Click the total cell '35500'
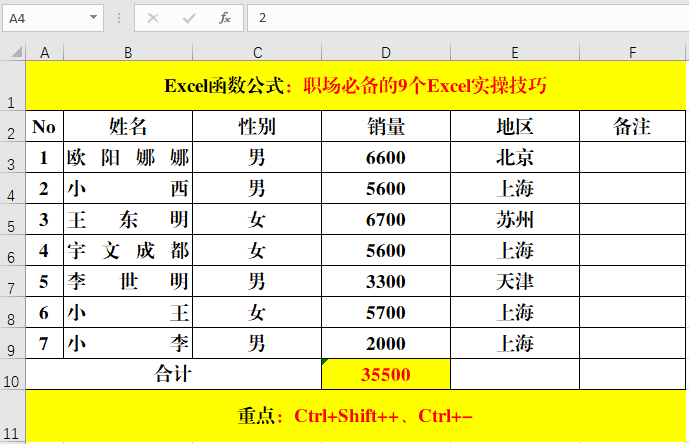This screenshot has width=689, height=444. coord(386,374)
